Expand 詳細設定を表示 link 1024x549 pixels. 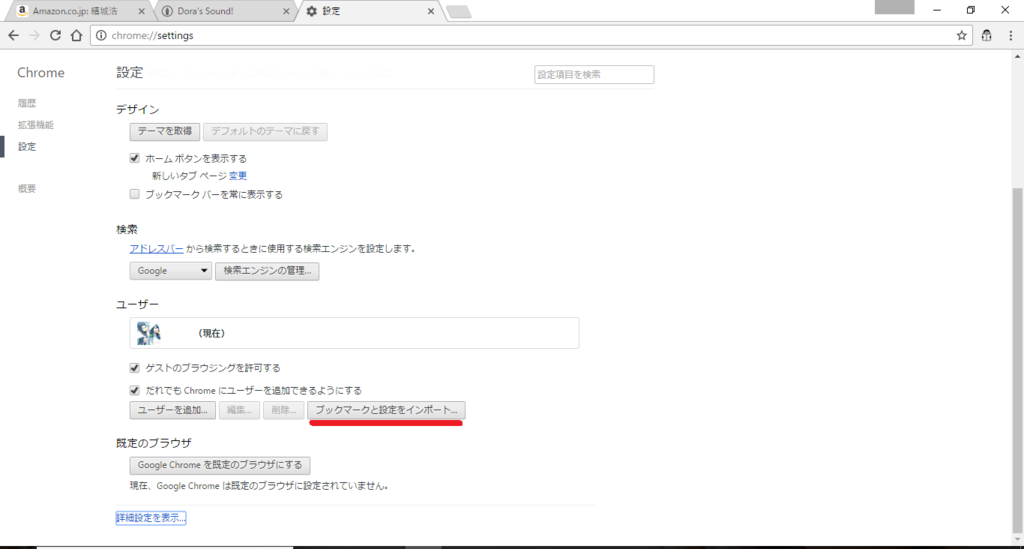[x=151, y=518]
